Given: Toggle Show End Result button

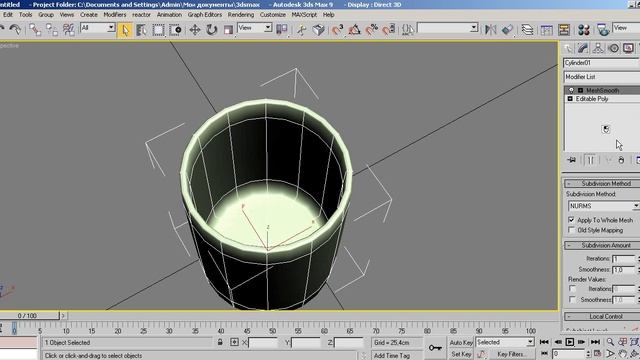Looking at the screenshot, I should coord(591,160).
